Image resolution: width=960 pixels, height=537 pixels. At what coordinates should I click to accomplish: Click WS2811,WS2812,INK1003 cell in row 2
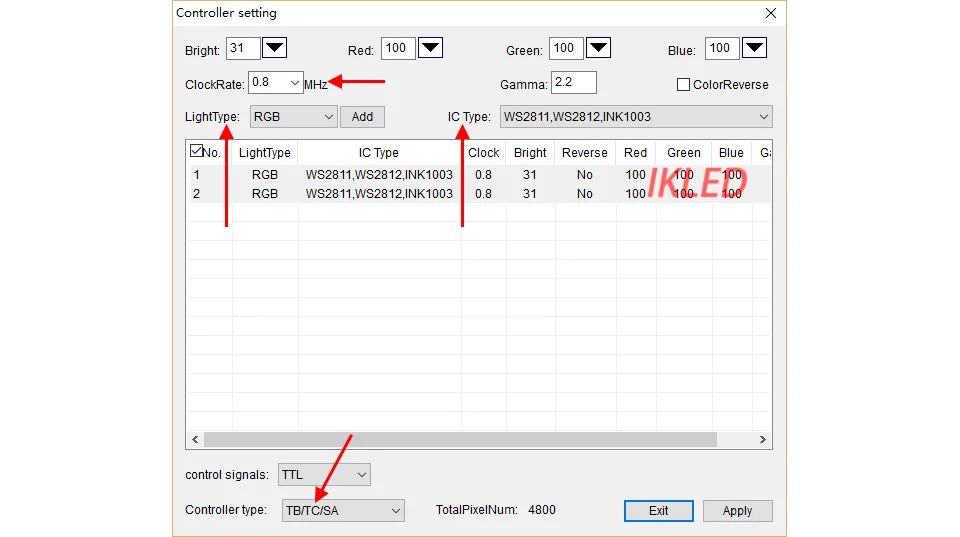380,194
